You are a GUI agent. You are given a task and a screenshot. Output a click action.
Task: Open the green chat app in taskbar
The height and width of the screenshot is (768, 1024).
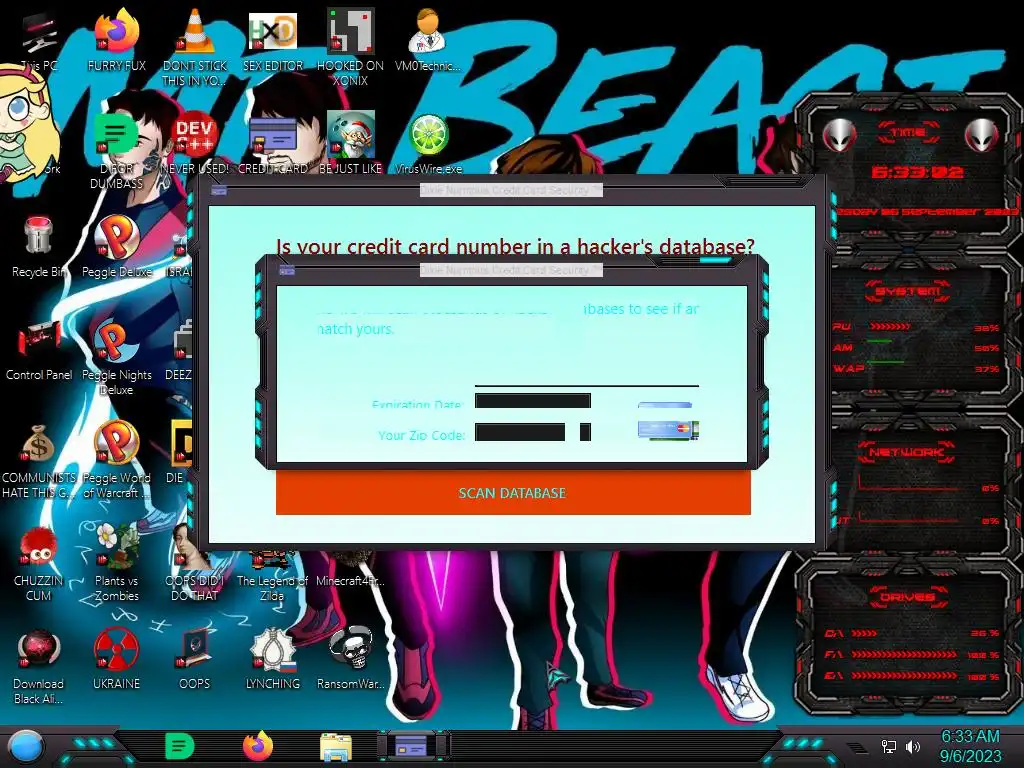pos(180,746)
